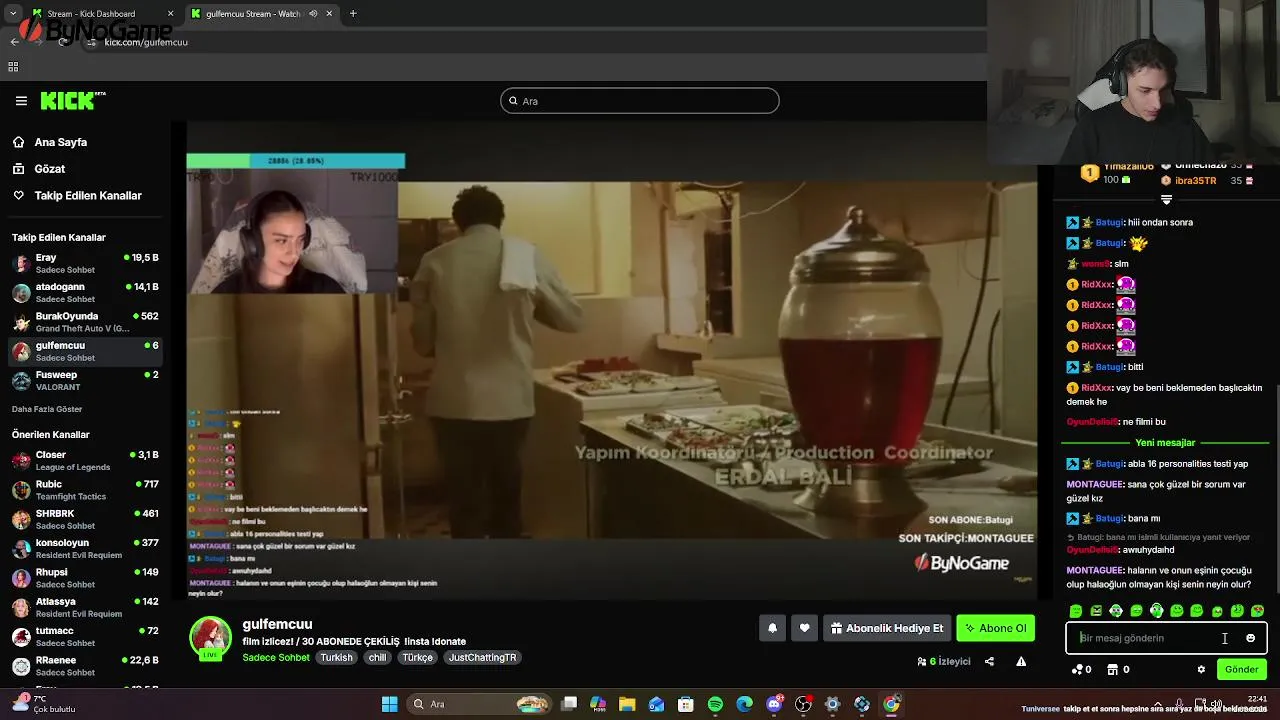This screenshot has width=1280, height=720.
Task: Toggle notification bell for gulfemcuu
Action: point(772,628)
